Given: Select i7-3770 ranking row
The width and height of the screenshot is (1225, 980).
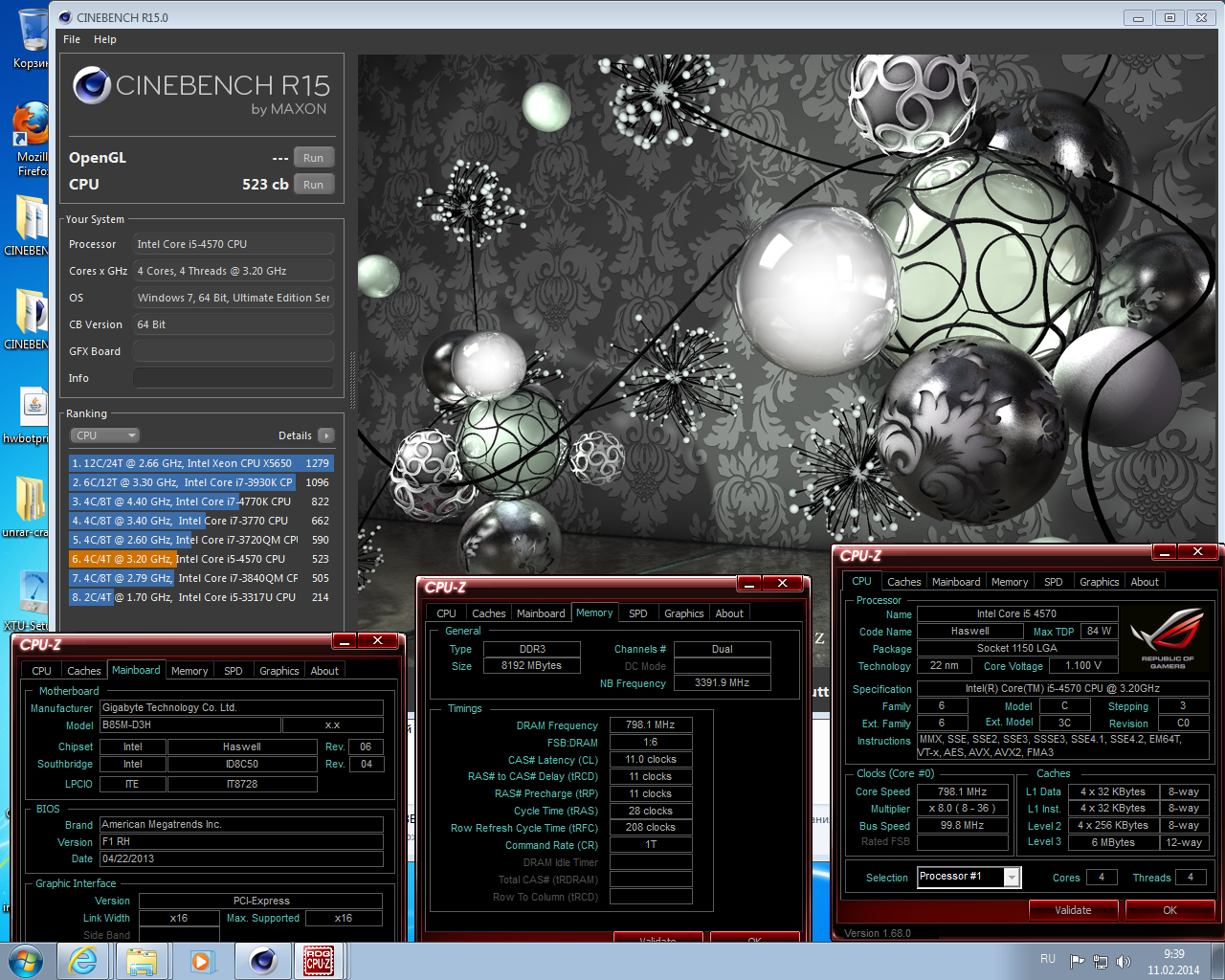Looking at the screenshot, I should (x=201, y=521).
